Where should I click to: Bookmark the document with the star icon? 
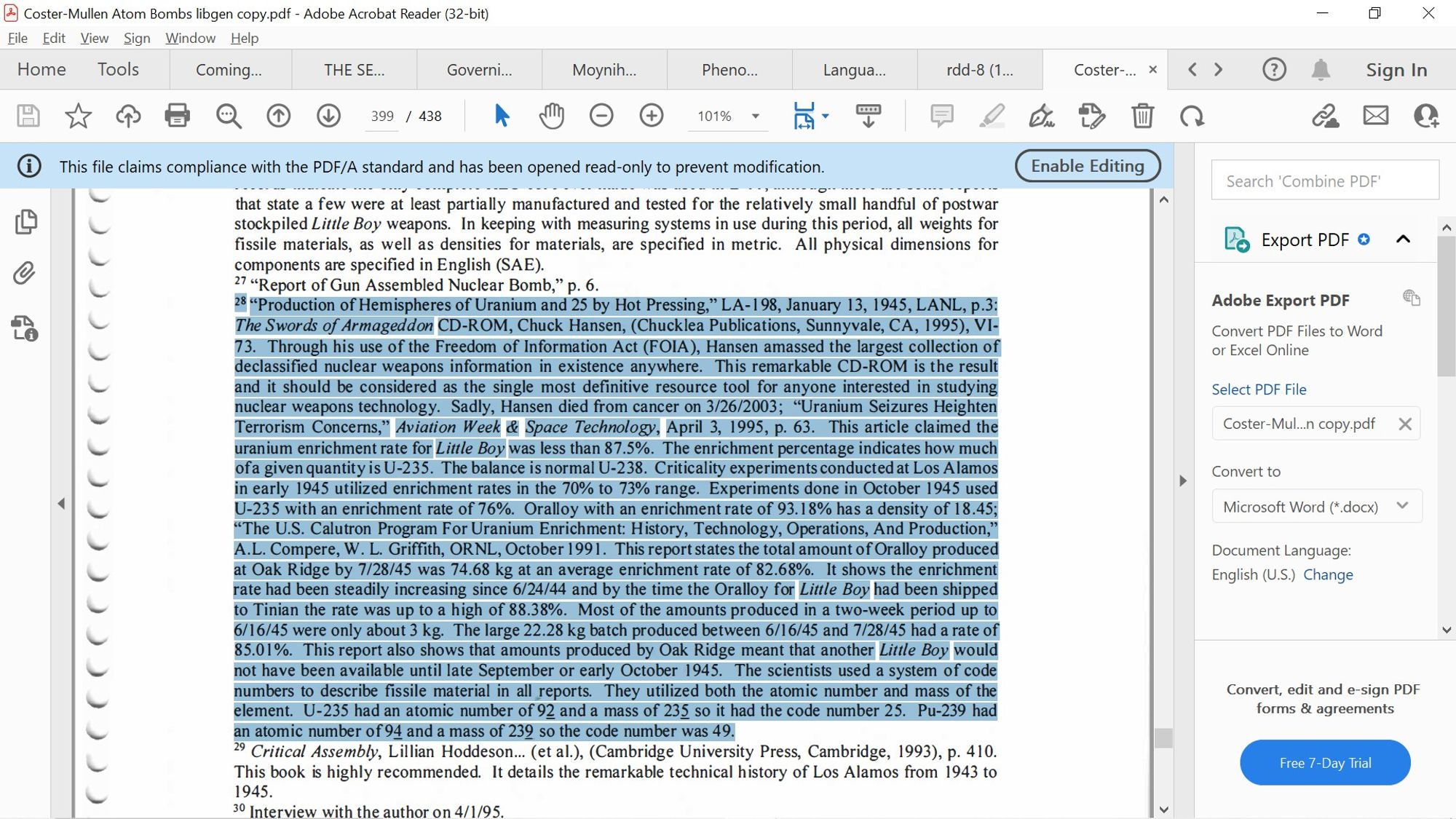pyautogui.click(x=78, y=116)
